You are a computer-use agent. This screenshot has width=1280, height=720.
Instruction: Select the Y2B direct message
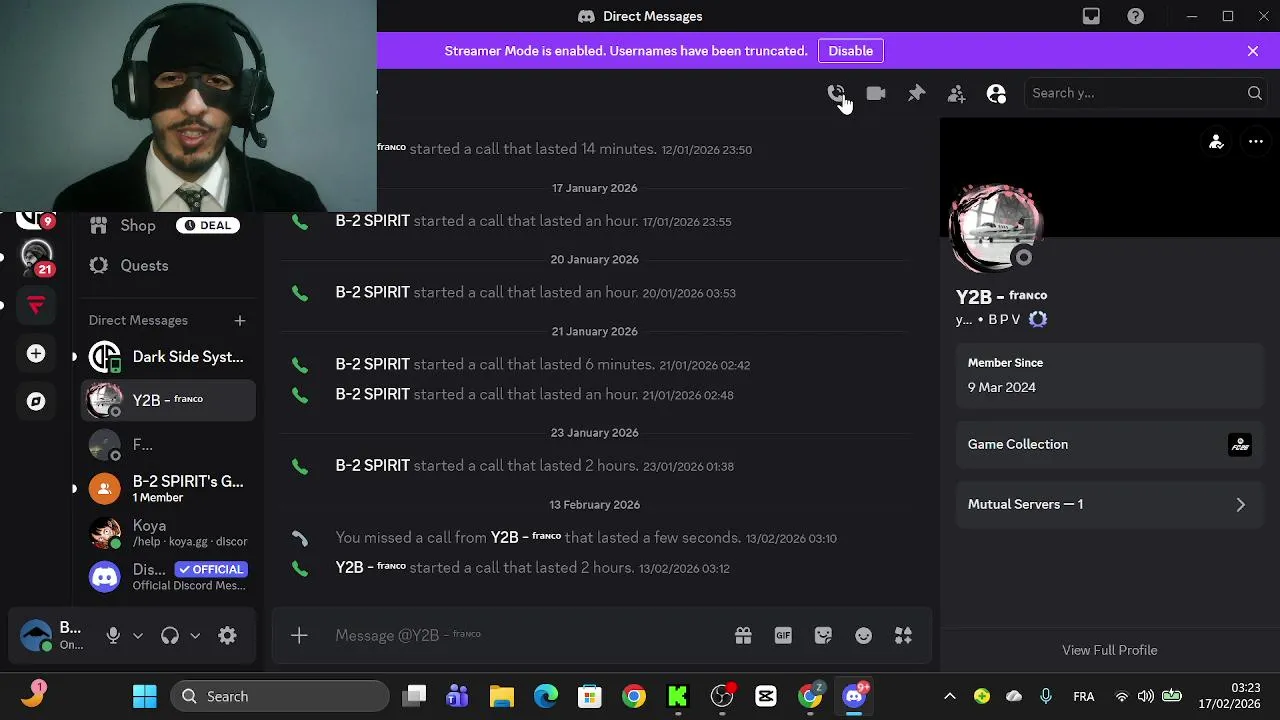point(168,400)
